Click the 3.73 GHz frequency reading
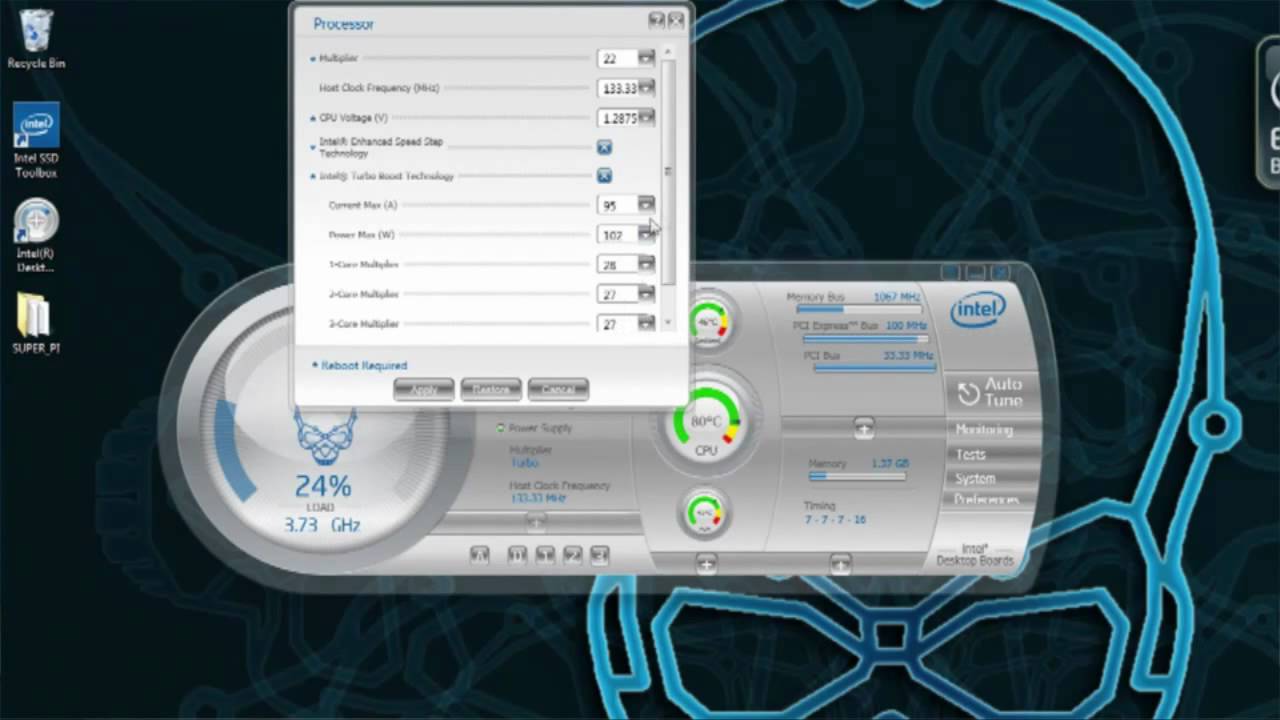The height and width of the screenshot is (720, 1280). point(321,525)
